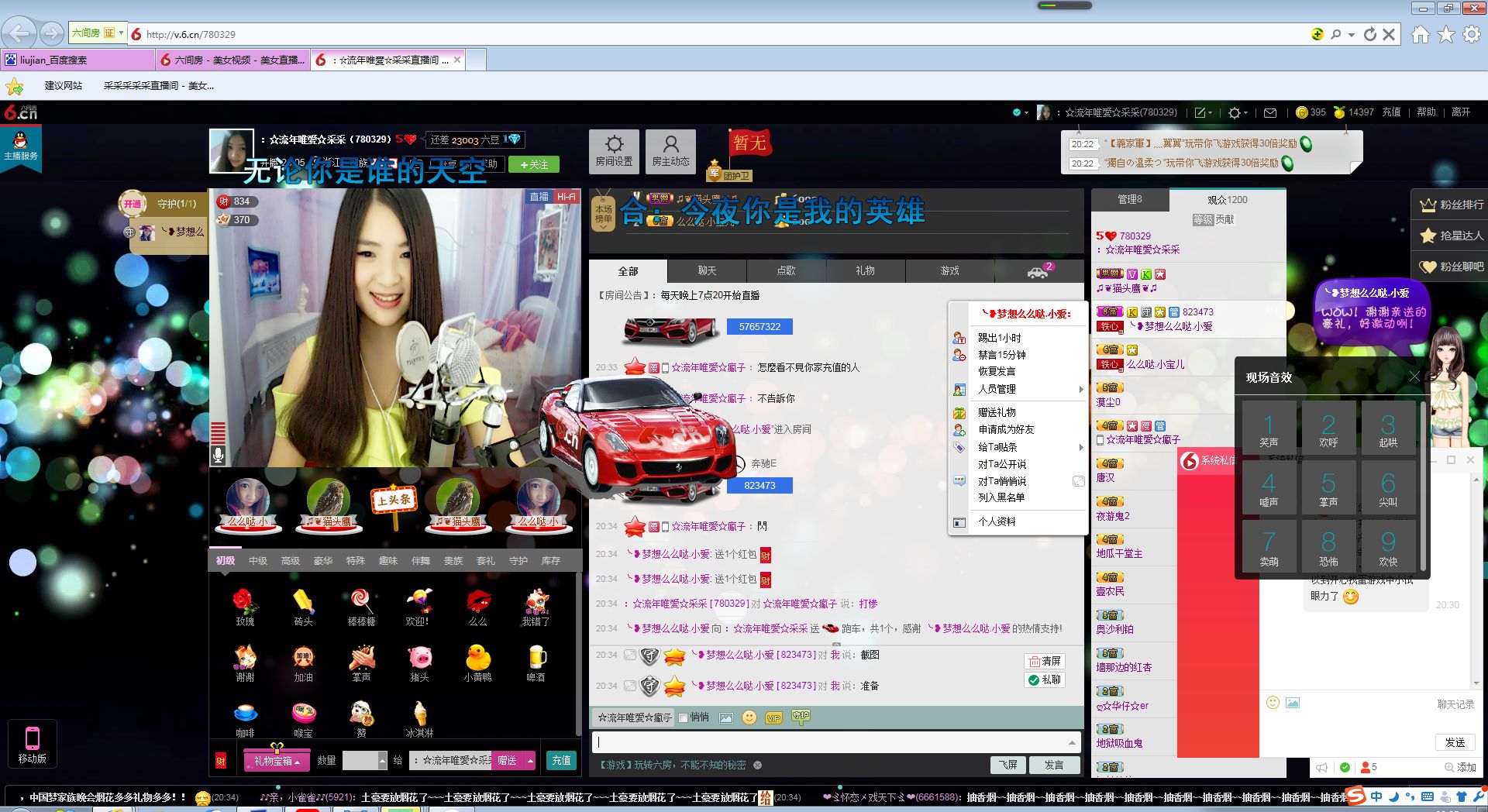Viewport: 1488px width, 812px height.
Task: Click the 发言 send button
Action: point(1054,765)
